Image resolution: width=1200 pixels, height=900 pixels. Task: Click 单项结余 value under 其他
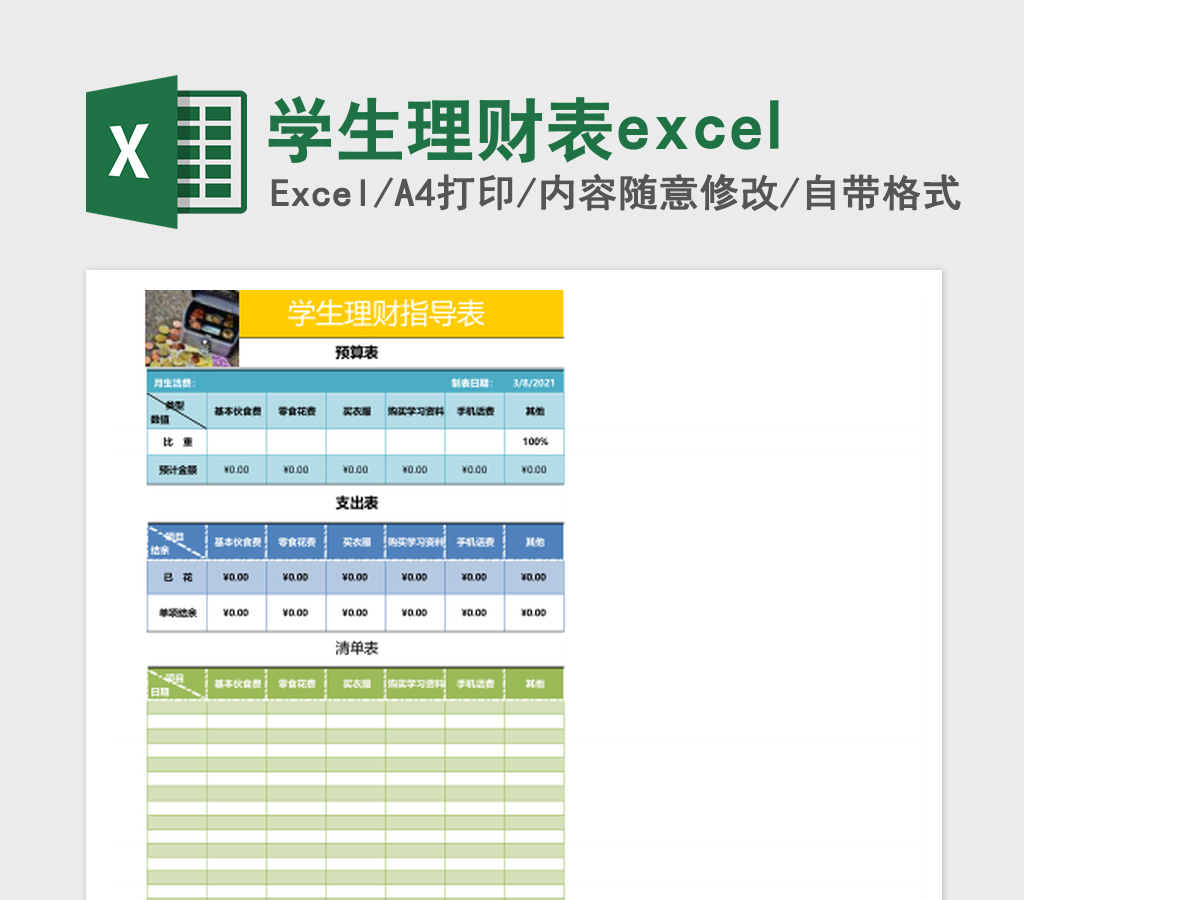tap(534, 613)
